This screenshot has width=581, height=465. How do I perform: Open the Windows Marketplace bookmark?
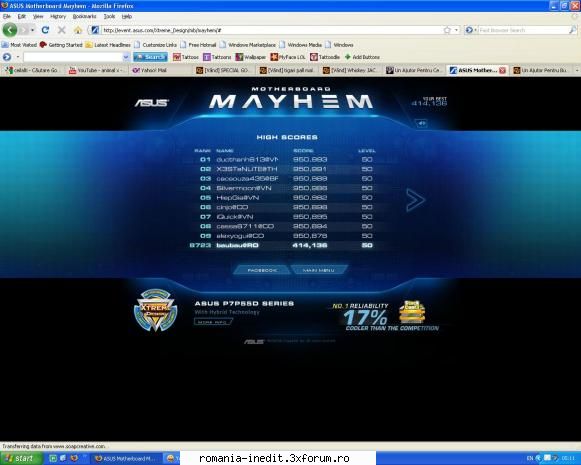coord(248,45)
